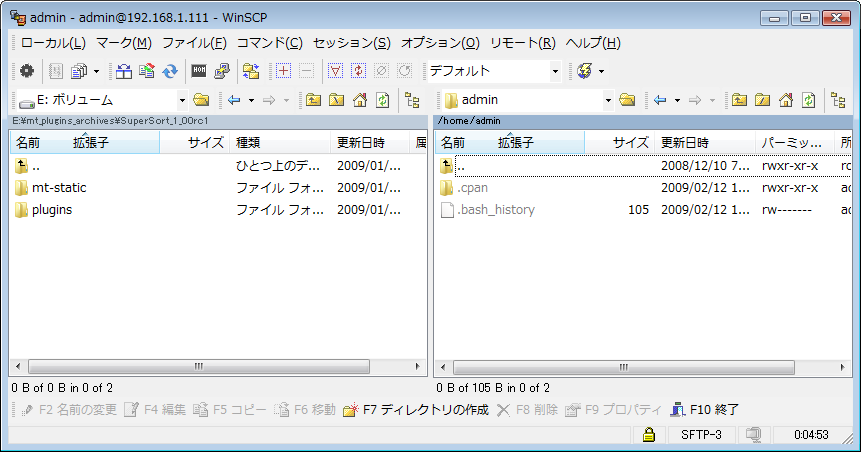This screenshot has height=452, width=861.
Task: Sort local panel by サイズ column
Action: point(194,143)
